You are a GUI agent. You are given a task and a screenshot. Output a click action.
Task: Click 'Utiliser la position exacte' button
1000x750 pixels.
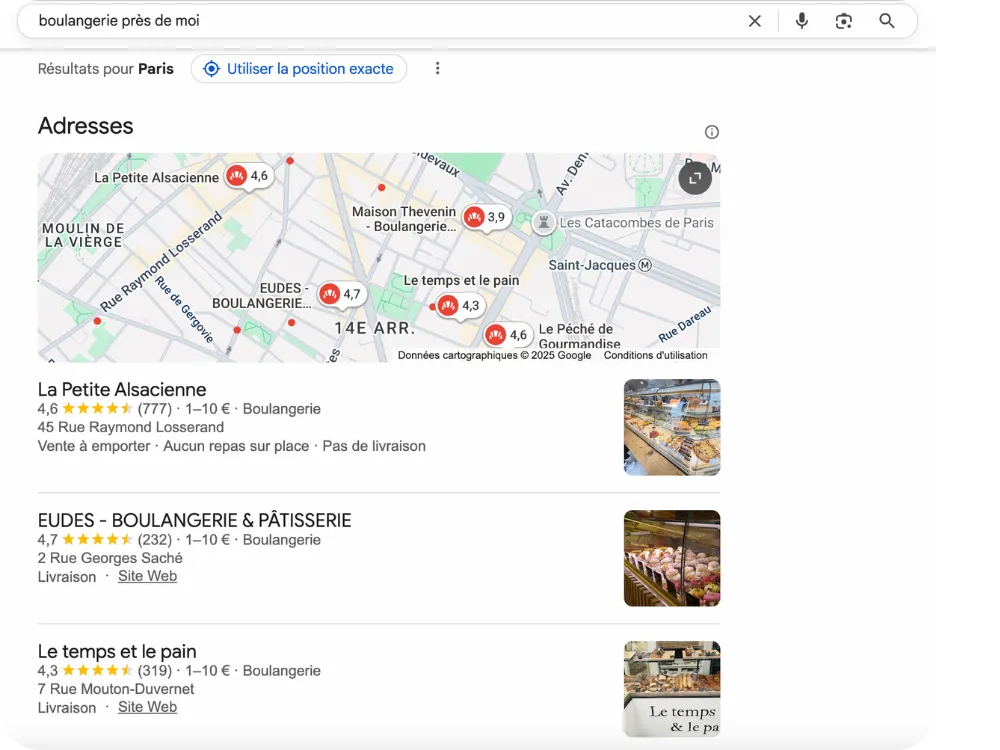pos(298,69)
